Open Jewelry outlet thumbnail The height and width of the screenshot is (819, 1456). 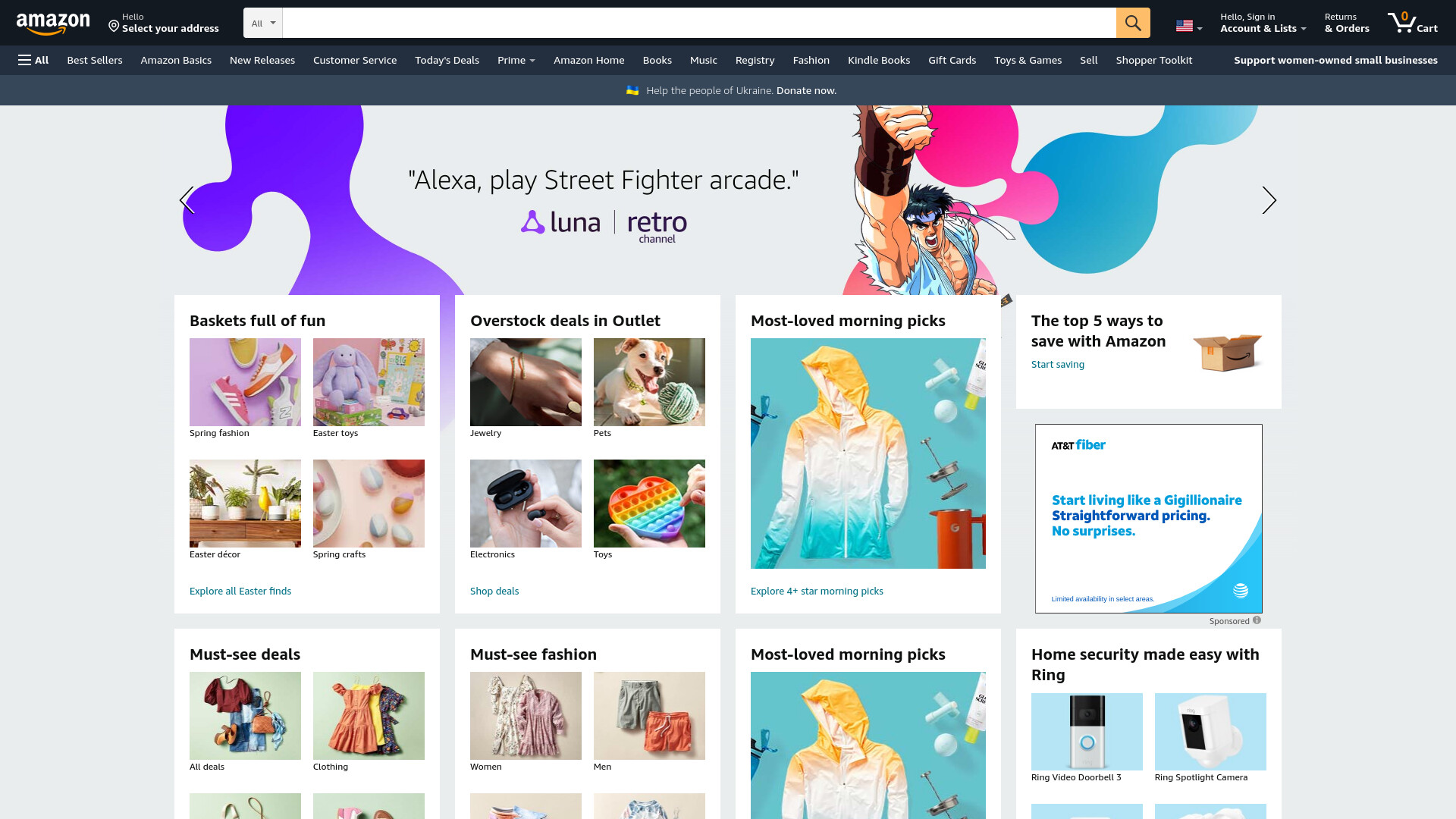coord(526,382)
